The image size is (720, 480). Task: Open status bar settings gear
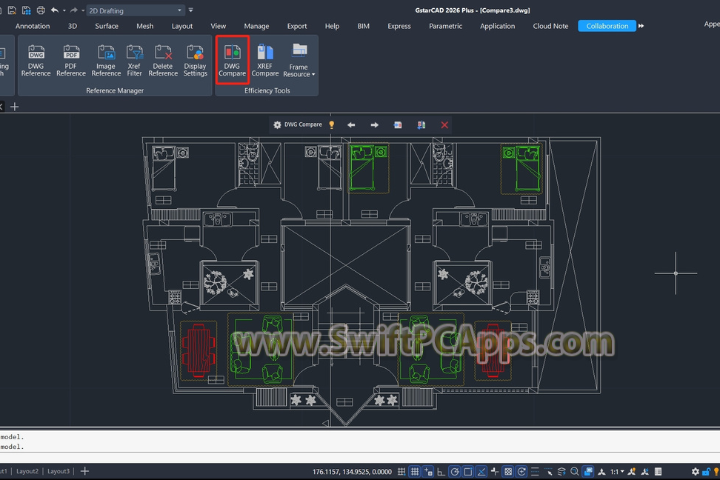(695, 472)
